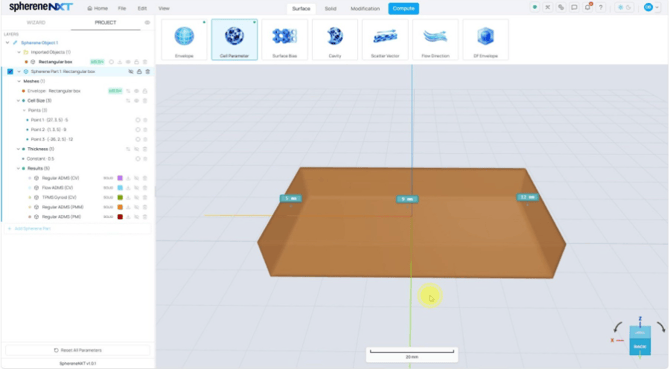Image resolution: width=670 pixels, height=369 pixels.
Task: Select radio circle for Point 1
Action: point(138,120)
